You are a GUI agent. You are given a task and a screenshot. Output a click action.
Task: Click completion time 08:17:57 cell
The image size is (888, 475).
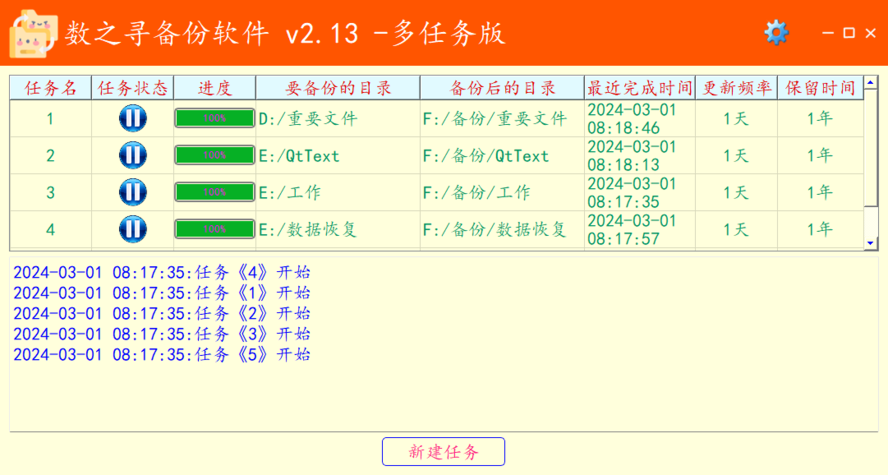[x=639, y=229]
